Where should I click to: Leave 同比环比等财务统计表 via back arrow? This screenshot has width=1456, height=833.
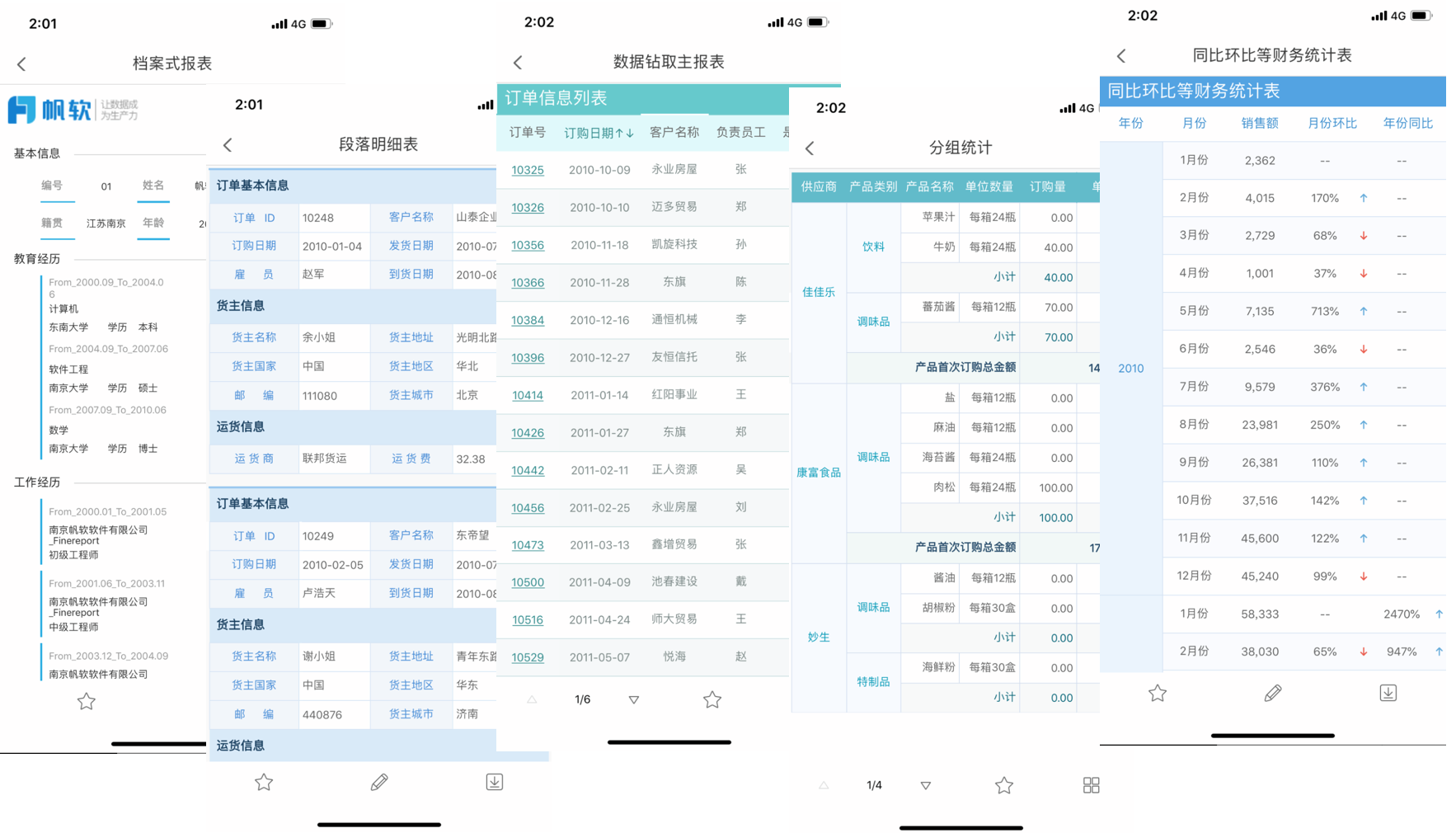coord(1121,55)
